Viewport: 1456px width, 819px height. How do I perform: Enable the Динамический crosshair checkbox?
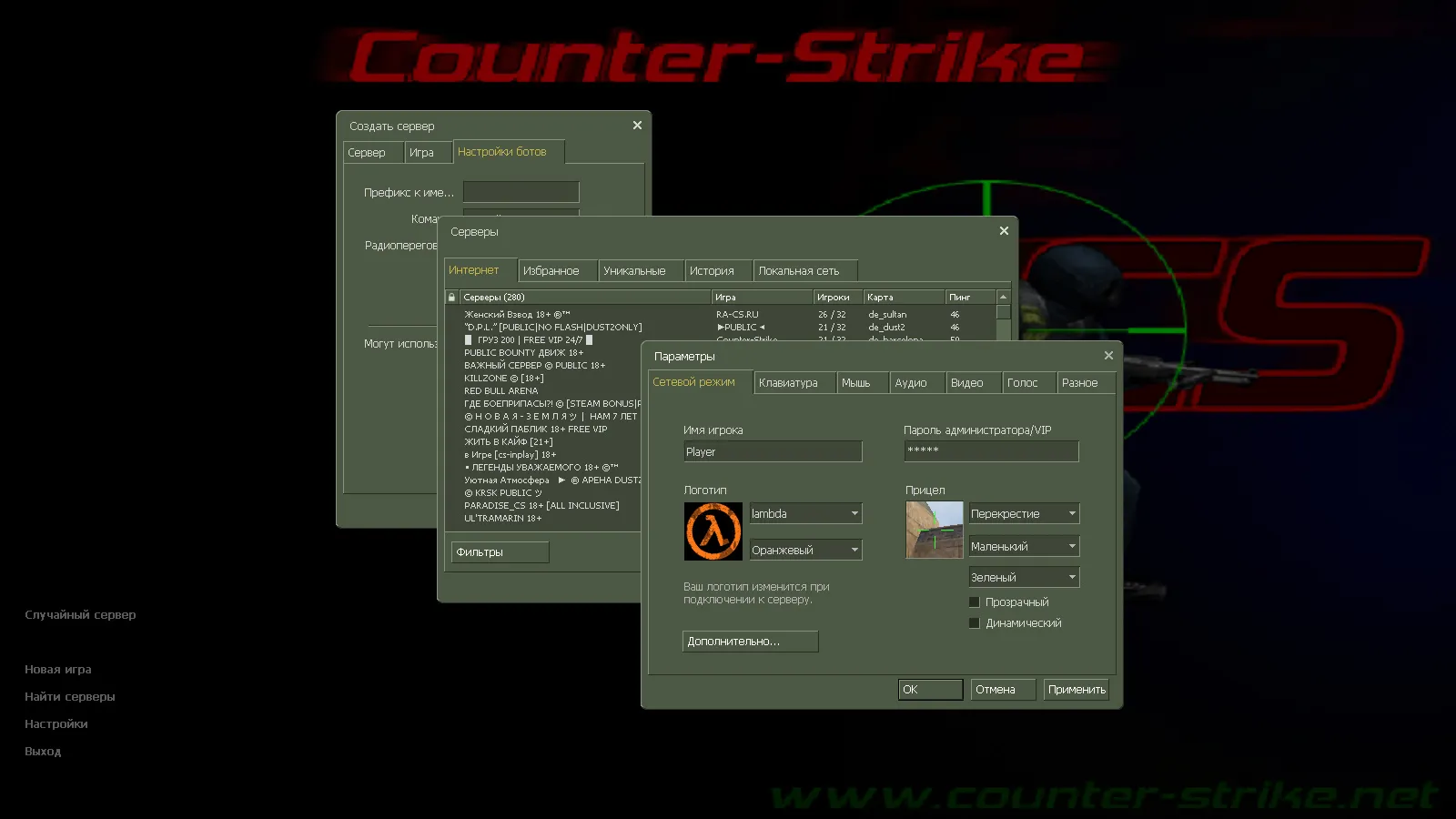tap(975, 623)
